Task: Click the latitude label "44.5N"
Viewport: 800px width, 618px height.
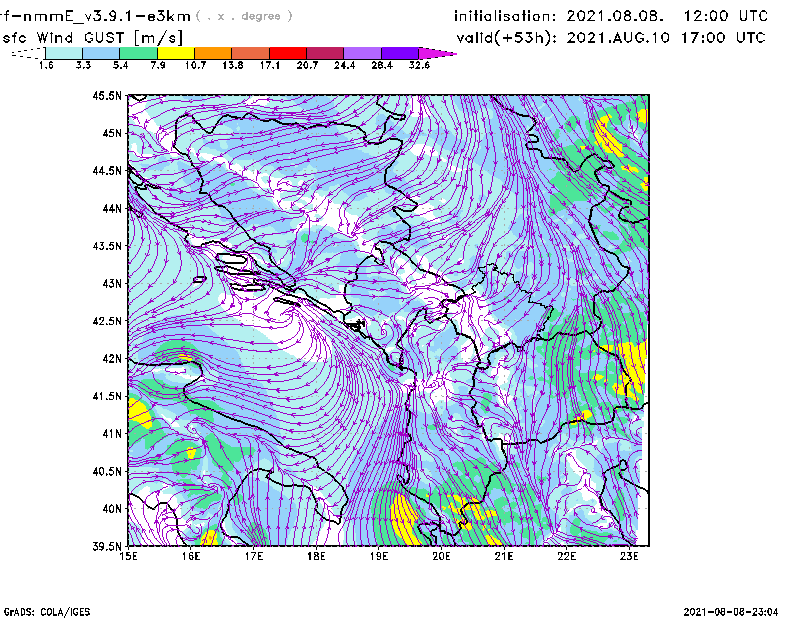Action: (x=107, y=170)
